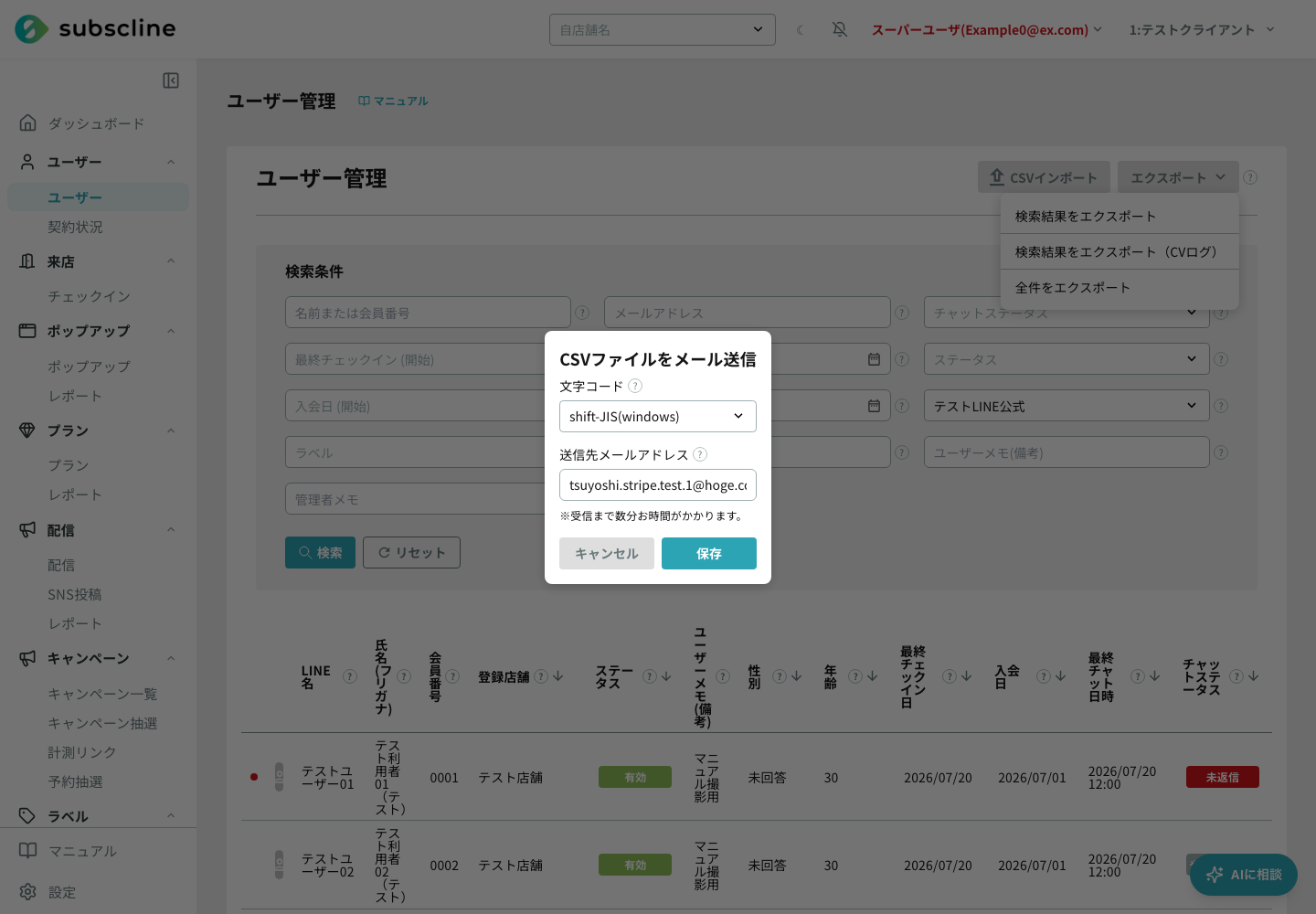Sort by 登録店舗 column arrow
The width and height of the screenshot is (1316, 914).
click(558, 676)
